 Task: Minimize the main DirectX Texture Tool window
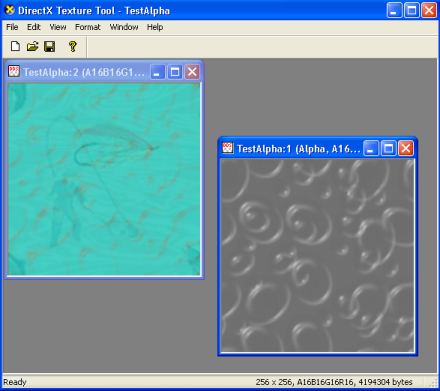pyautogui.click(x=394, y=10)
